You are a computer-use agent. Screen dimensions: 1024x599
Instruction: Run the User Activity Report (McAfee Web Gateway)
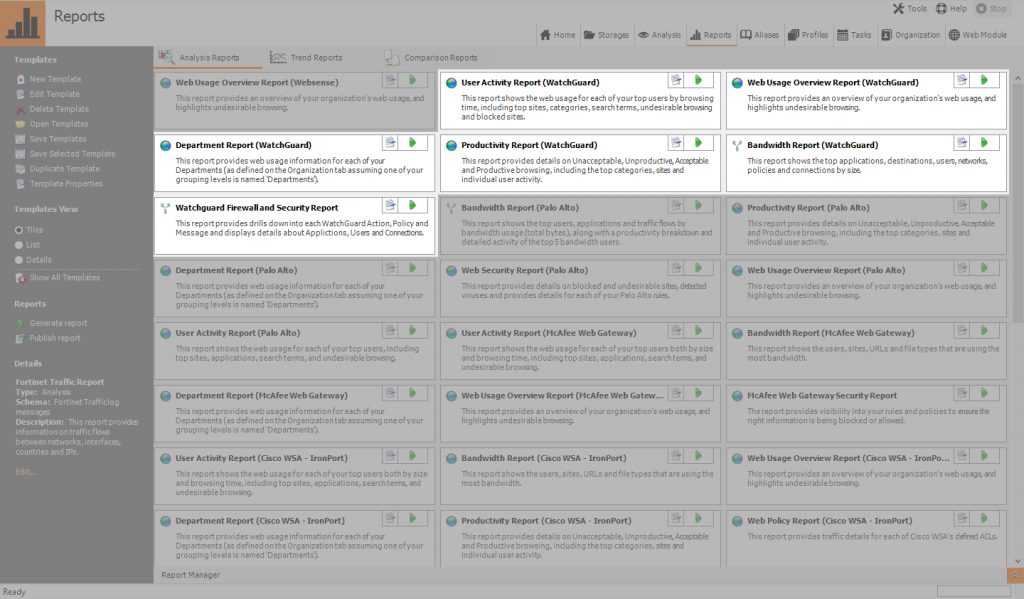point(698,331)
